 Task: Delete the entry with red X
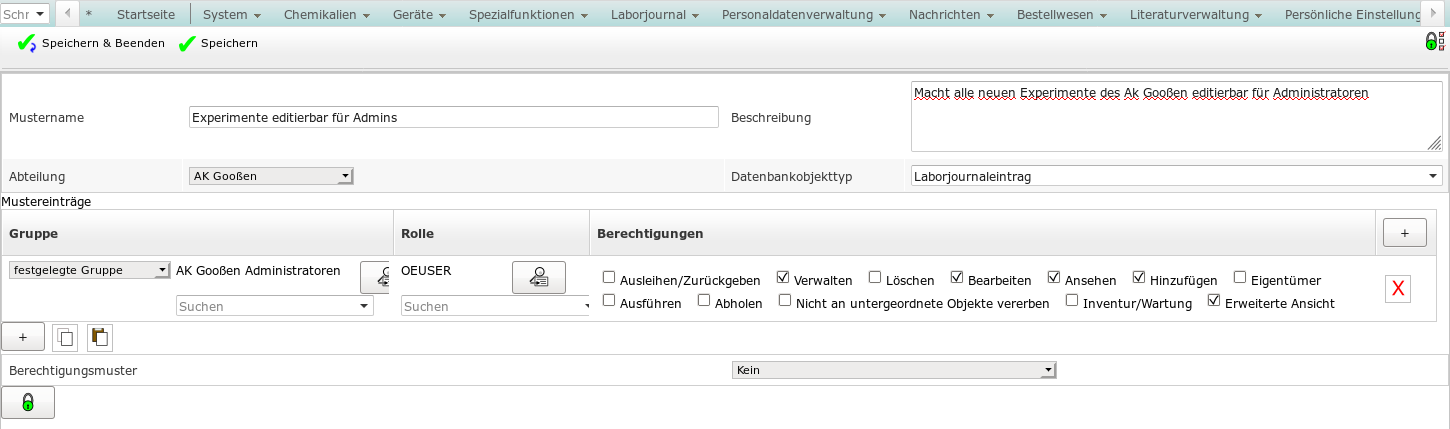click(x=1397, y=289)
